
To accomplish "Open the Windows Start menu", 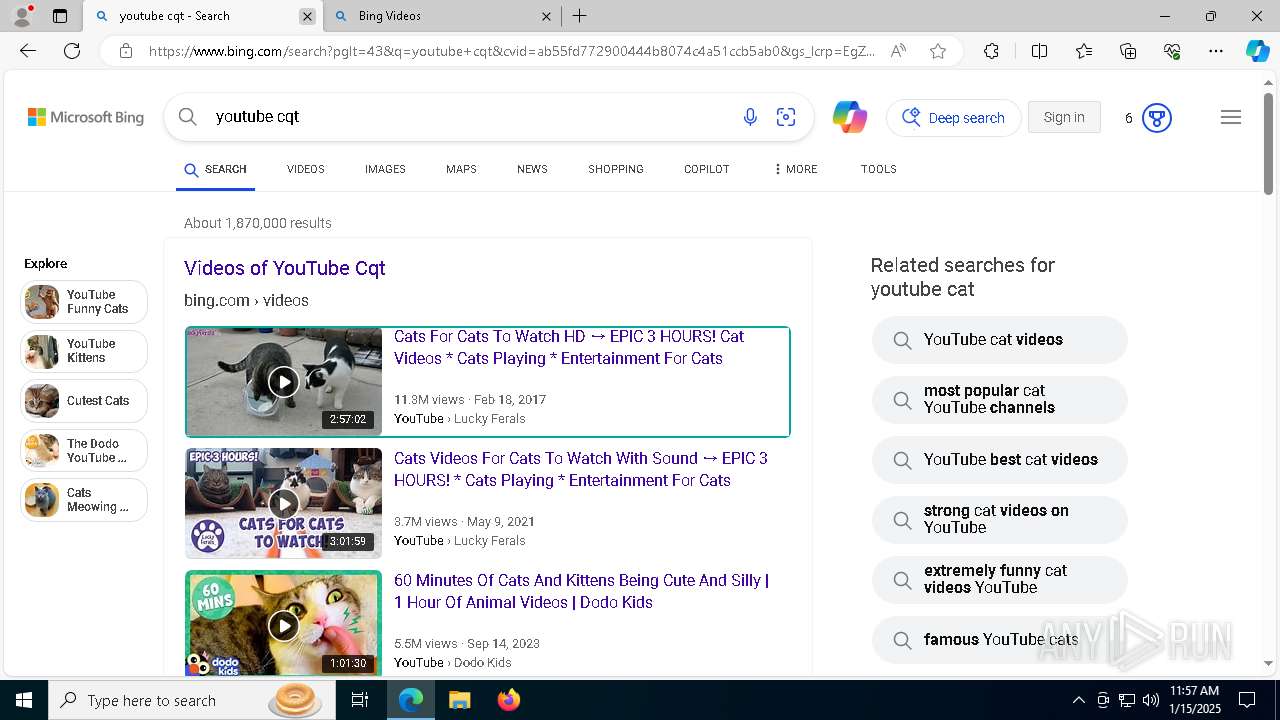I will [24, 700].
